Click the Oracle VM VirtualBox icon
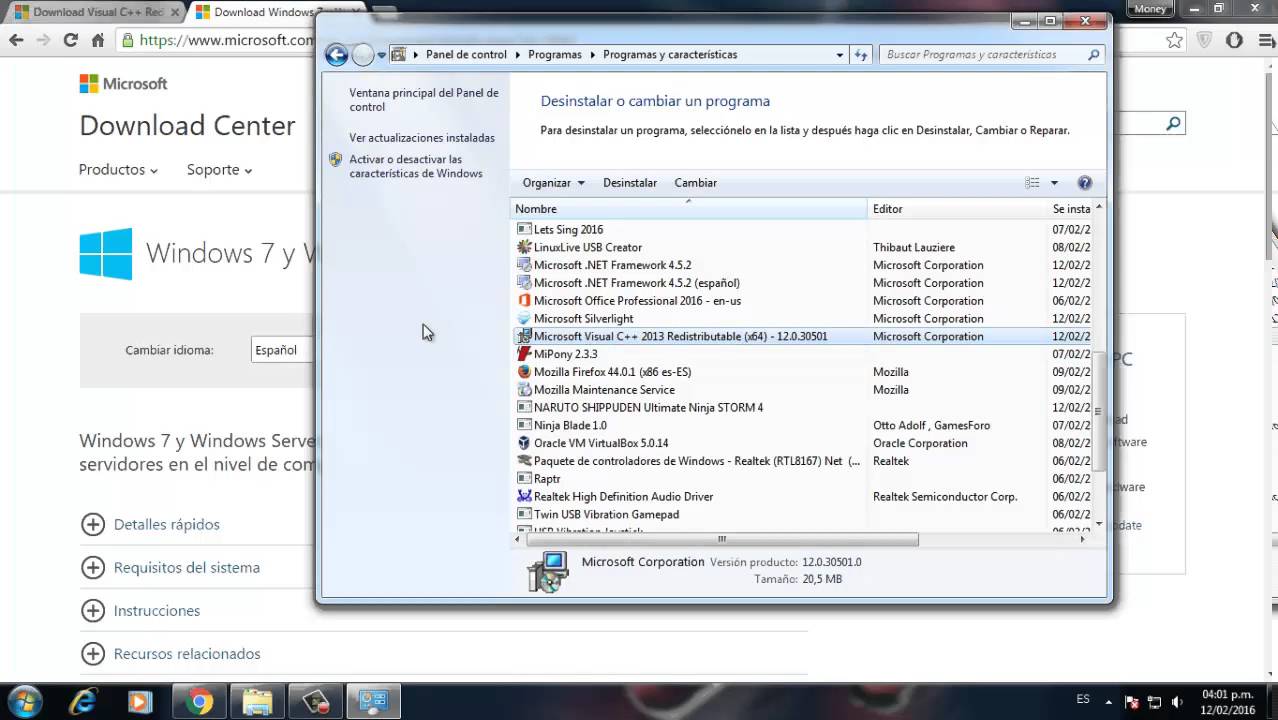The image size is (1278, 720). [x=524, y=443]
